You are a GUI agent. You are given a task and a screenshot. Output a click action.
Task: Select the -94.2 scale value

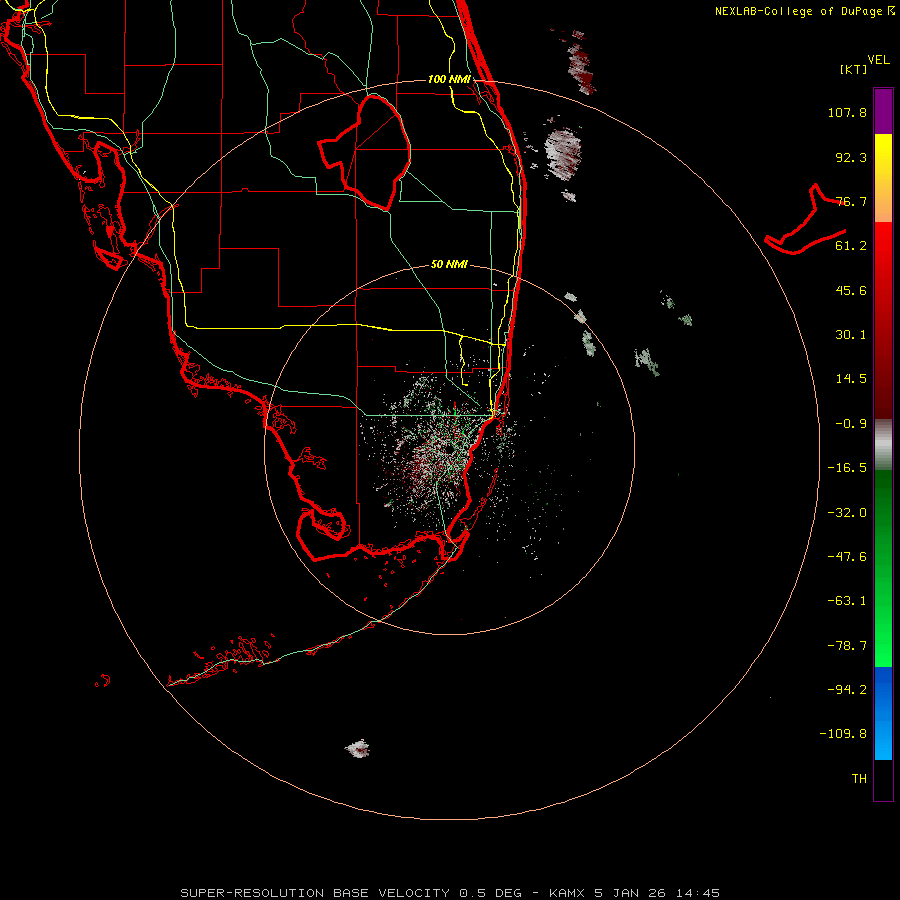pos(847,690)
